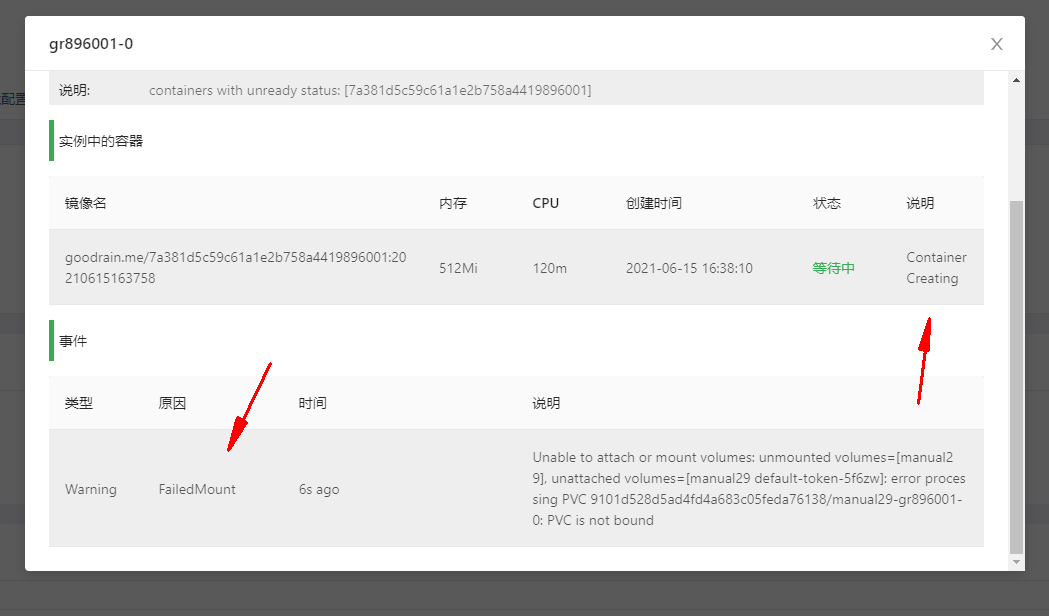Click the 120m CPU value
The width and height of the screenshot is (1049, 616).
[549, 268]
